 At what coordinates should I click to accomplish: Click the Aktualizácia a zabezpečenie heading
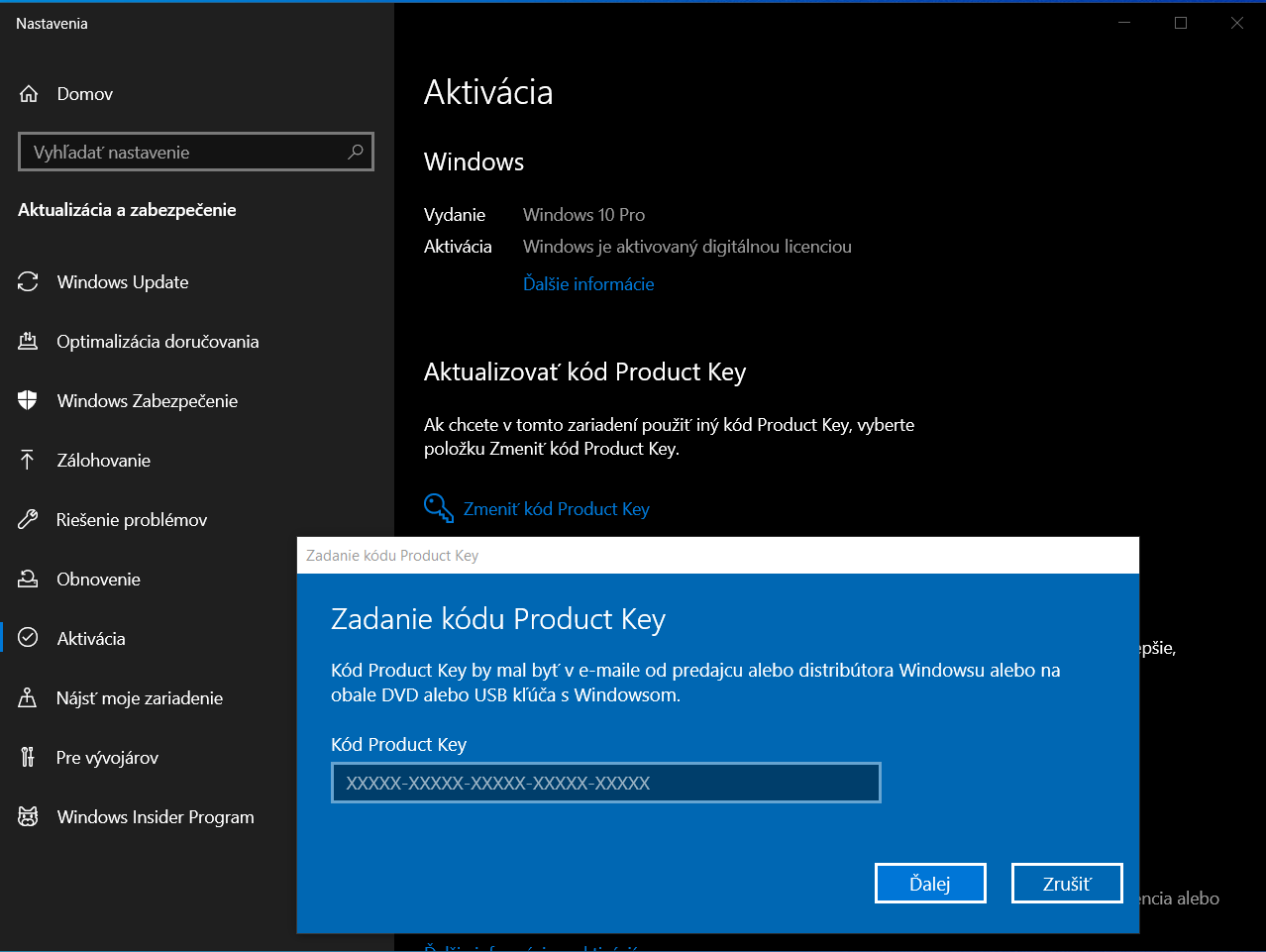pos(127,210)
